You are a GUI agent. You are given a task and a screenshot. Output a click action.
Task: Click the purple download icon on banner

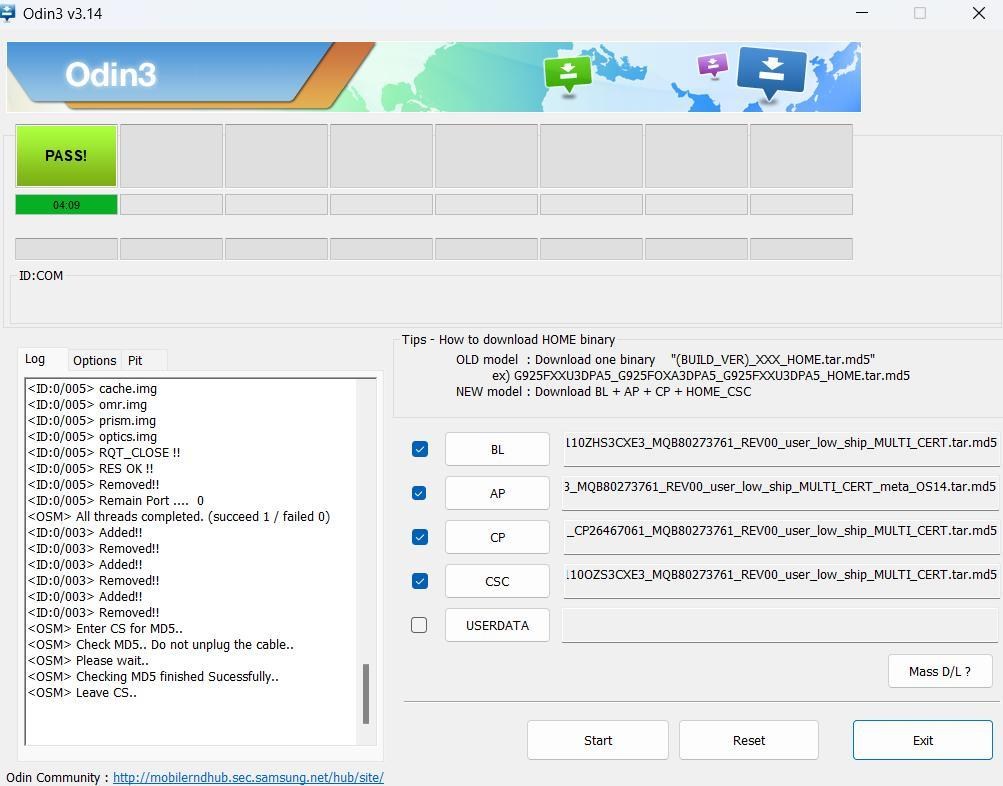click(713, 65)
